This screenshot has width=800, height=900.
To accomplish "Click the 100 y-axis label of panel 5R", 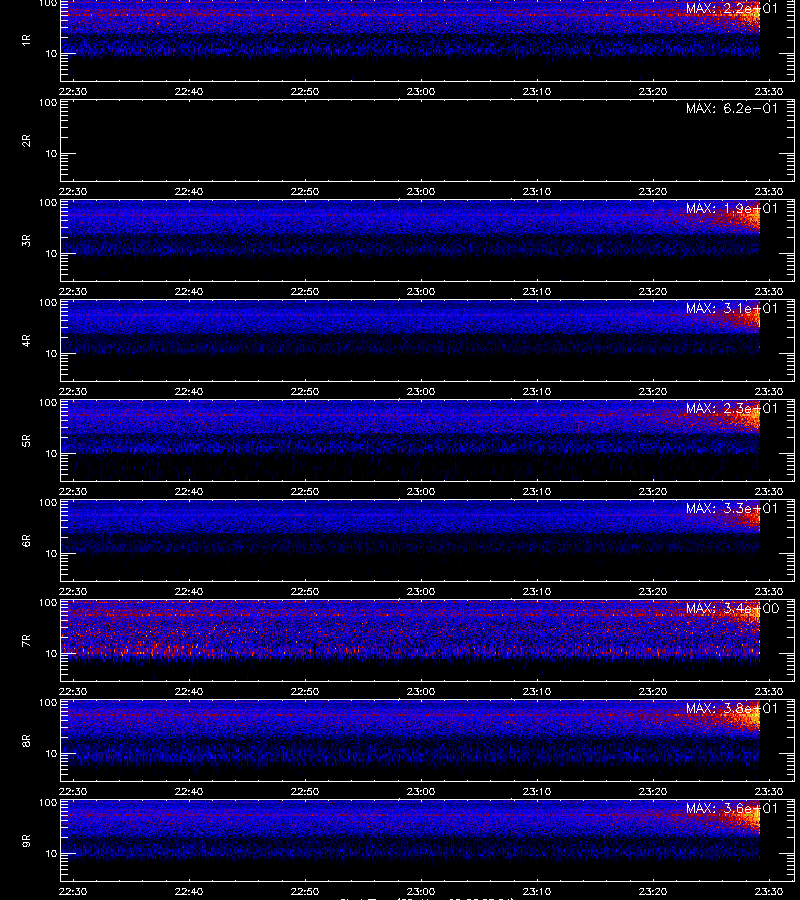I will click(x=48, y=403).
